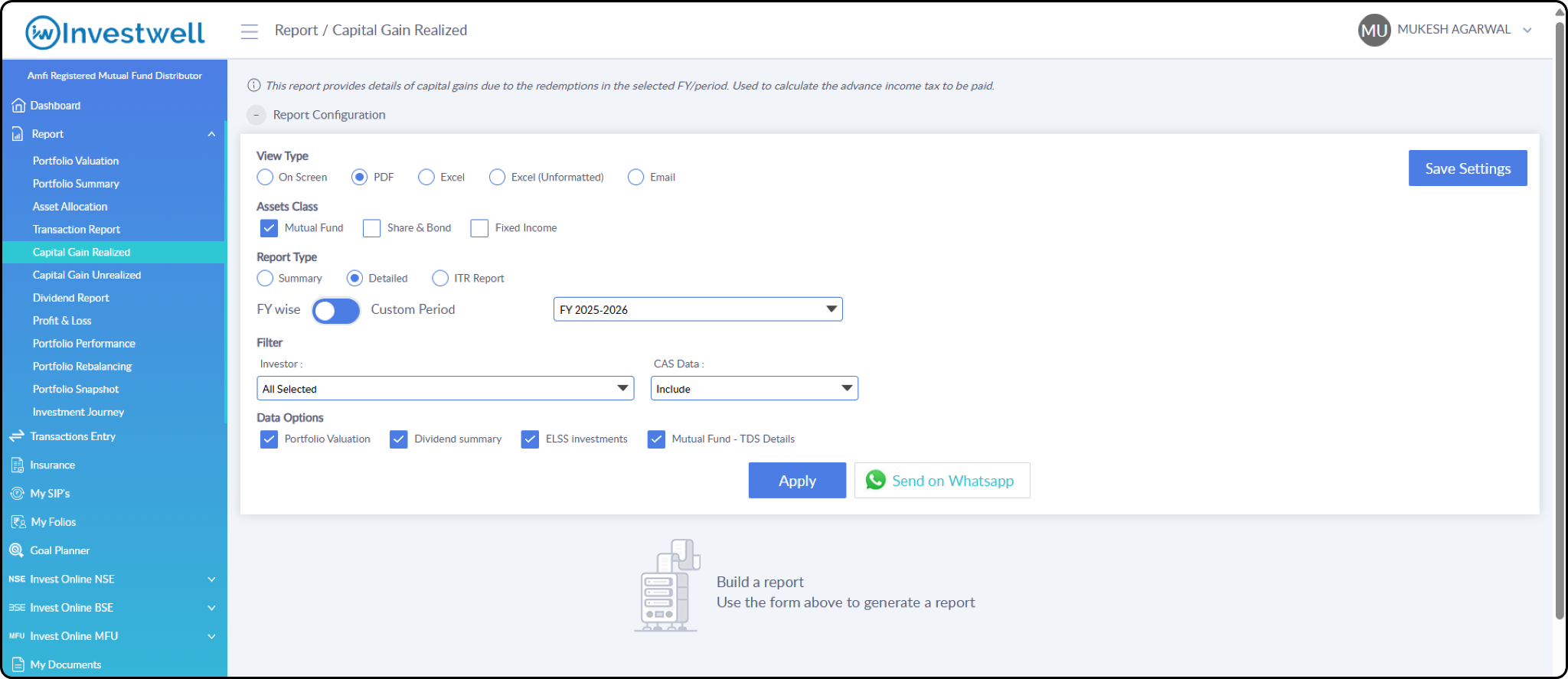Viewport: 1568px width, 679px height.
Task: Click the BSE badge icon
Action: click(x=17, y=607)
